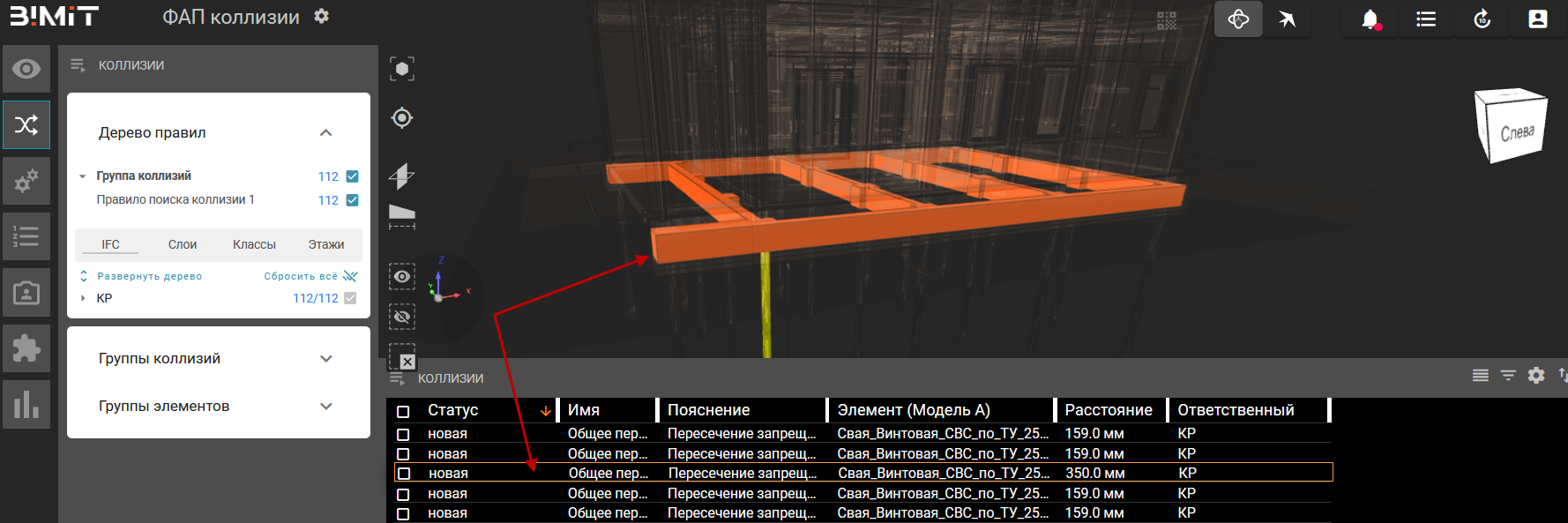Switch to the Слои tab
This screenshot has width=1568, height=523.
(183, 244)
